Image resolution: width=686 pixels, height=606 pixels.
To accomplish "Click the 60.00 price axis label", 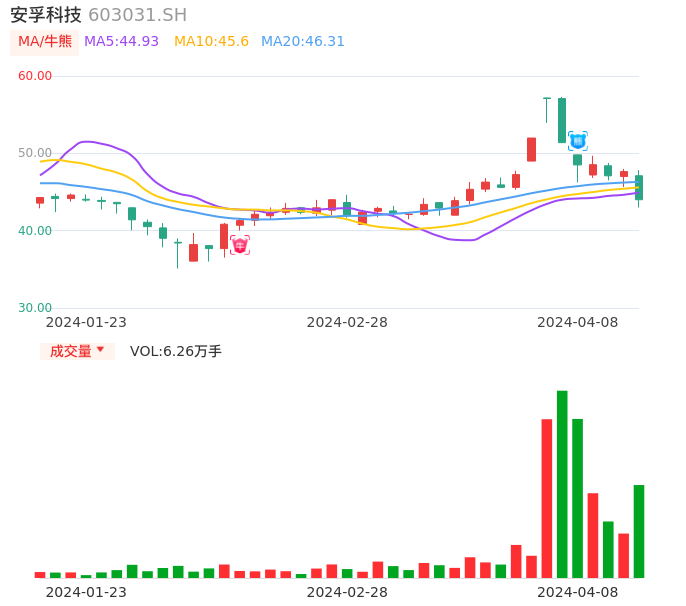I will [x=35, y=76].
